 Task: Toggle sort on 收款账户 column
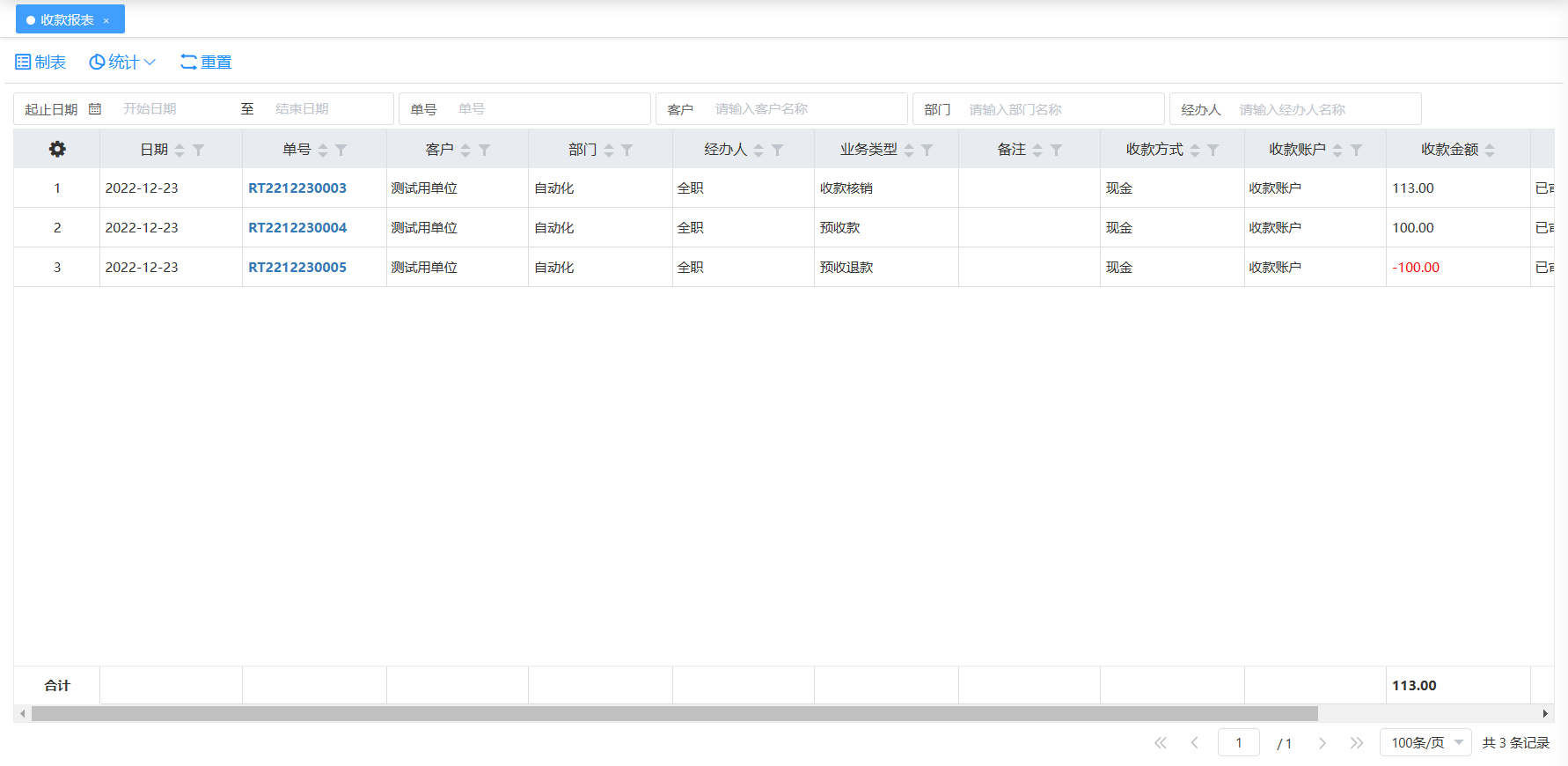click(x=1337, y=151)
